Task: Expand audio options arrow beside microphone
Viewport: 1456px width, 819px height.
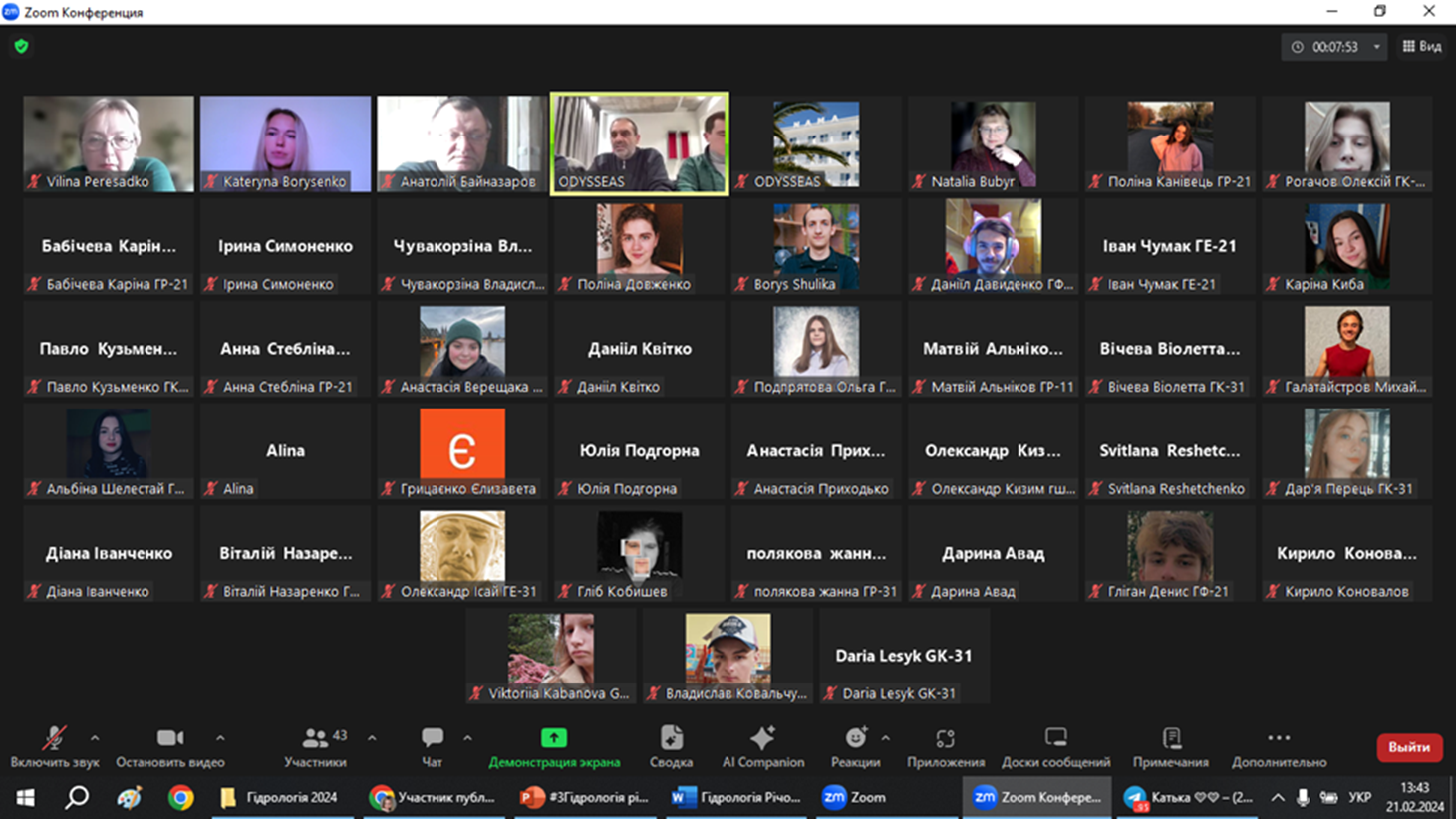Action: [95, 738]
